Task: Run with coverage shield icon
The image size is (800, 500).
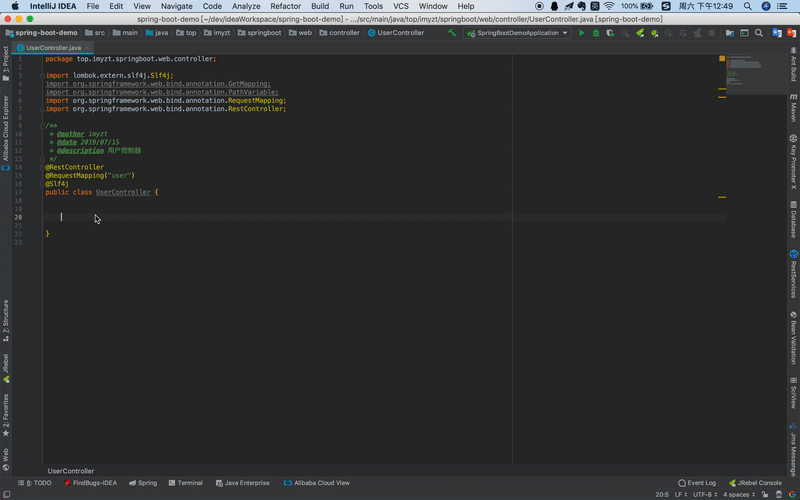Action: 611,33
